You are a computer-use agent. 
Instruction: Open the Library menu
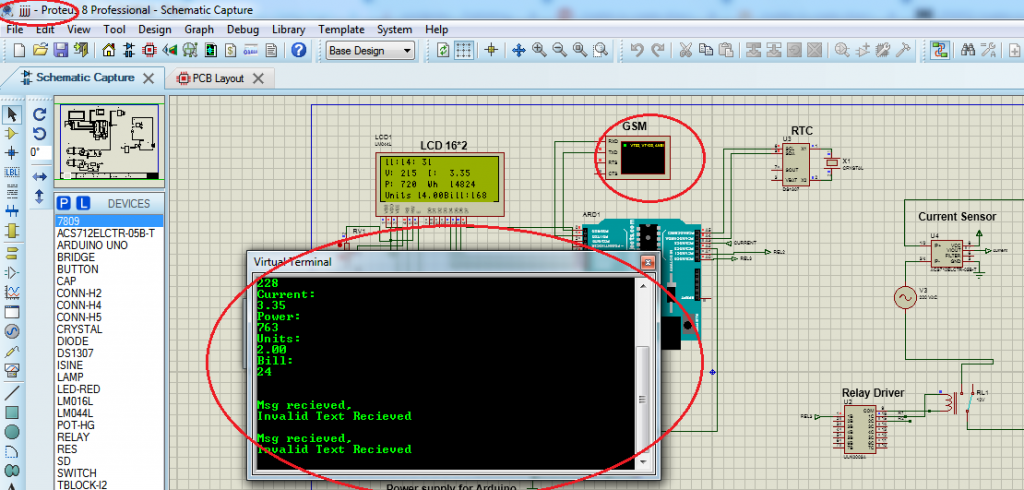coord(289,29)
